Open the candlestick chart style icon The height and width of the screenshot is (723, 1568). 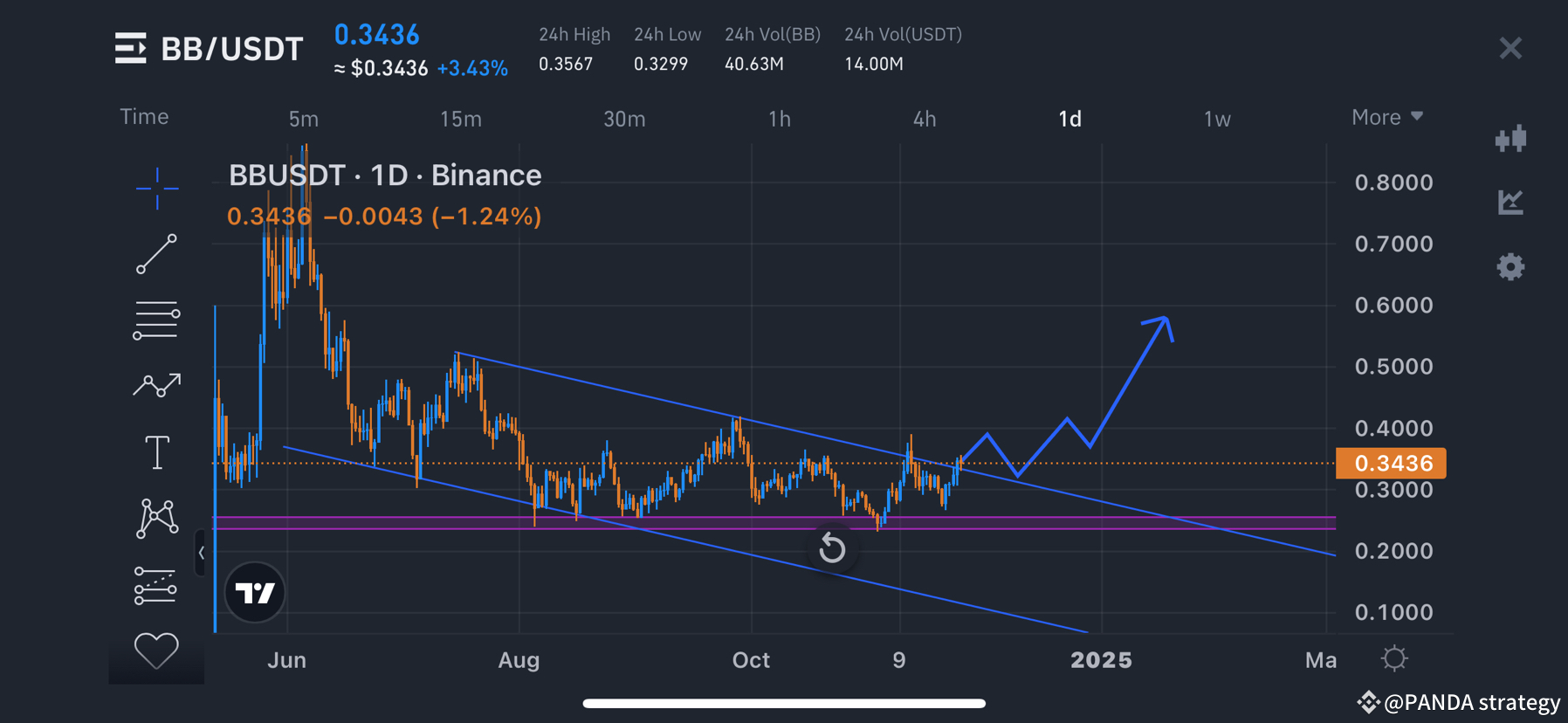(x=1511, y=139)
